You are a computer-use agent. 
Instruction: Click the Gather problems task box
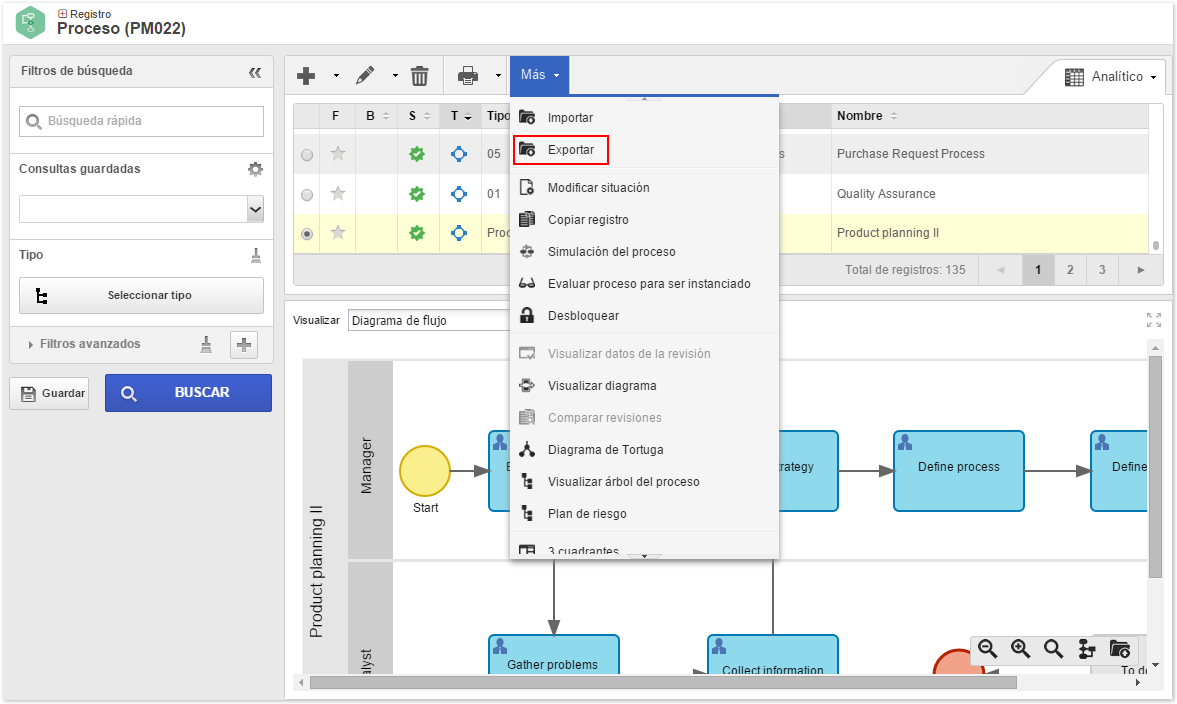pyautogui.click(x=553, y=654)
